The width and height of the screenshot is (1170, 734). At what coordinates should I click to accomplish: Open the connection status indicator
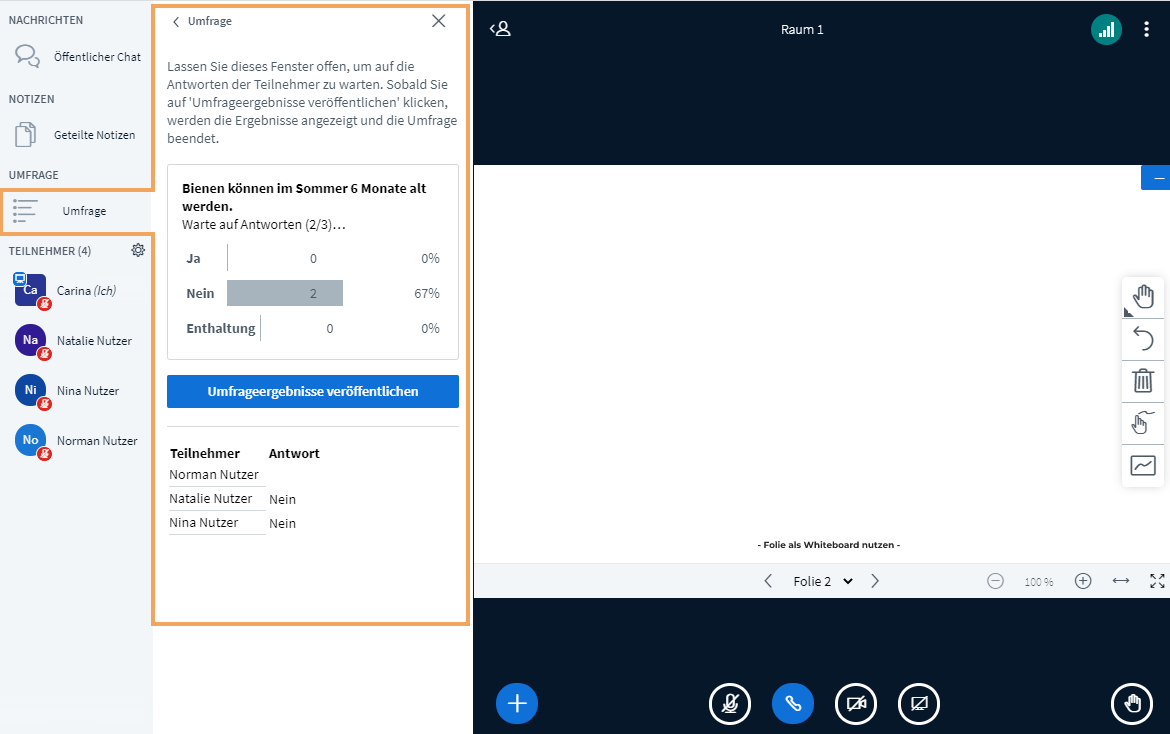[1106, 30]
